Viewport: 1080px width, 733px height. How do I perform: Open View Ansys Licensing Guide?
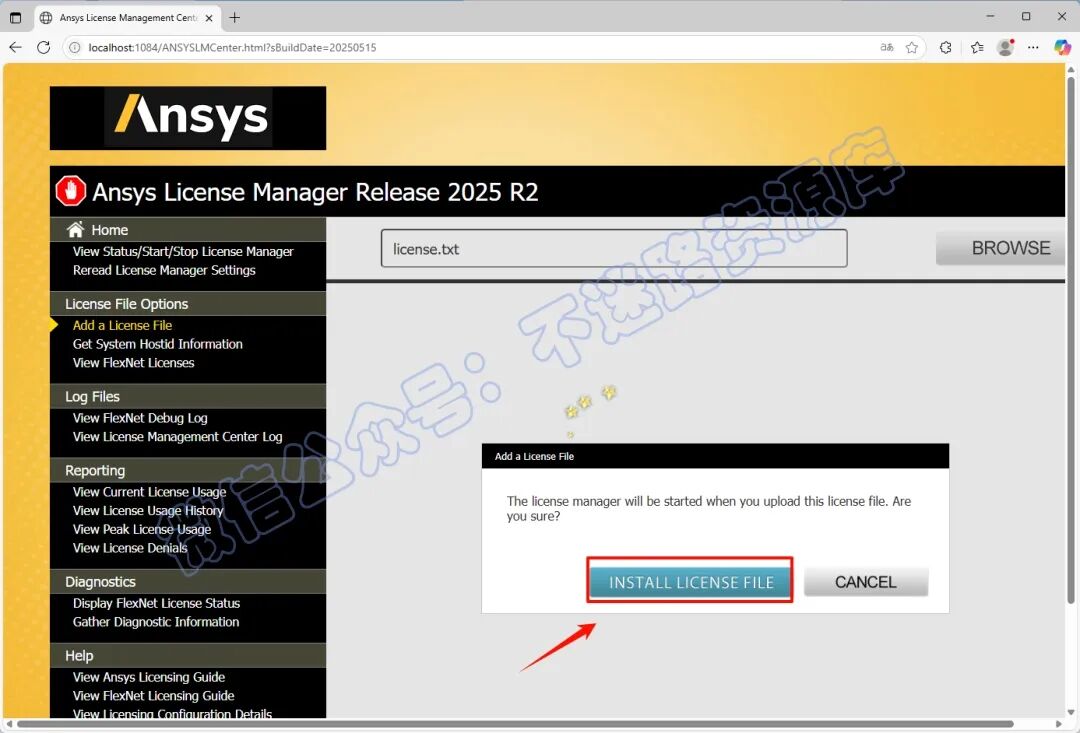[149, 677]
